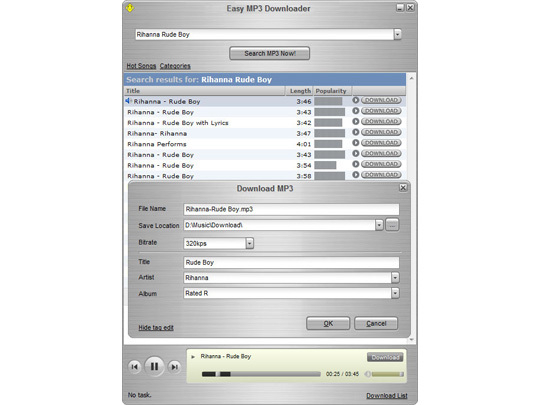Minimize the Easy MP3 Downloader window

400,8
